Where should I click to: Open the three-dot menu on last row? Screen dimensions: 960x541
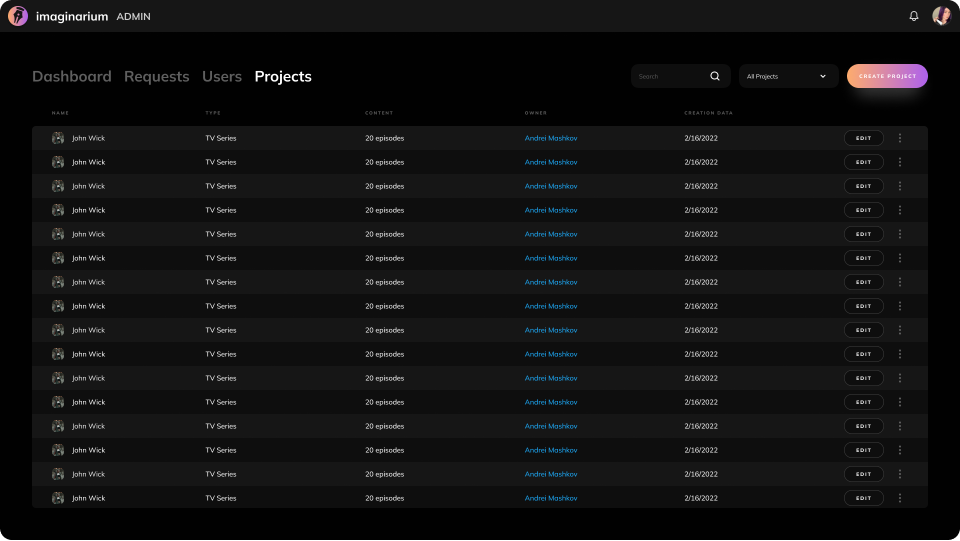point(900,498)
